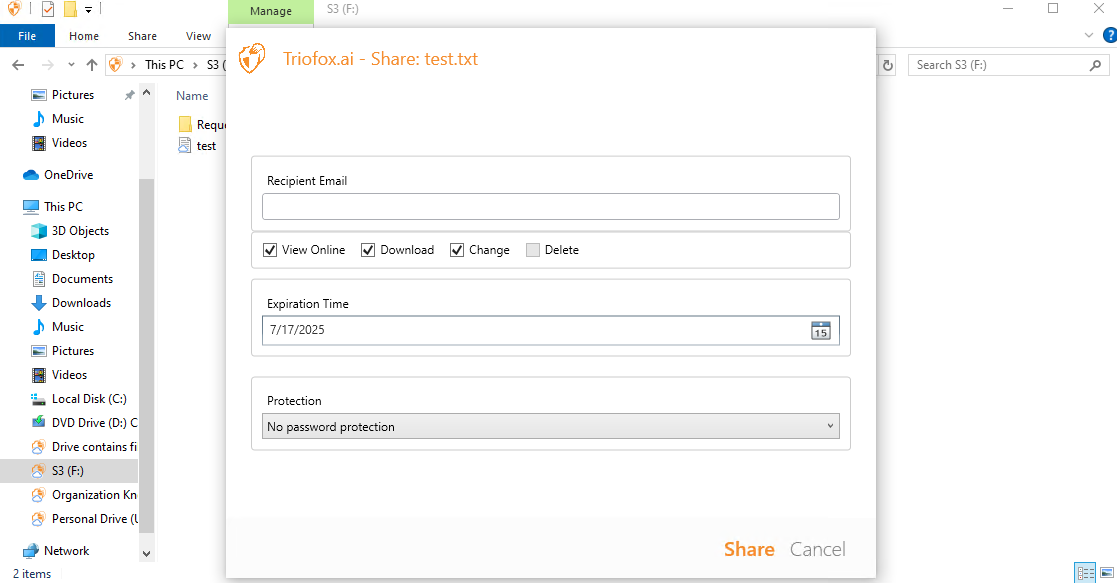Go up one folder level arrow
This screenshot has height=583, width=1117.
coord(92,65)
